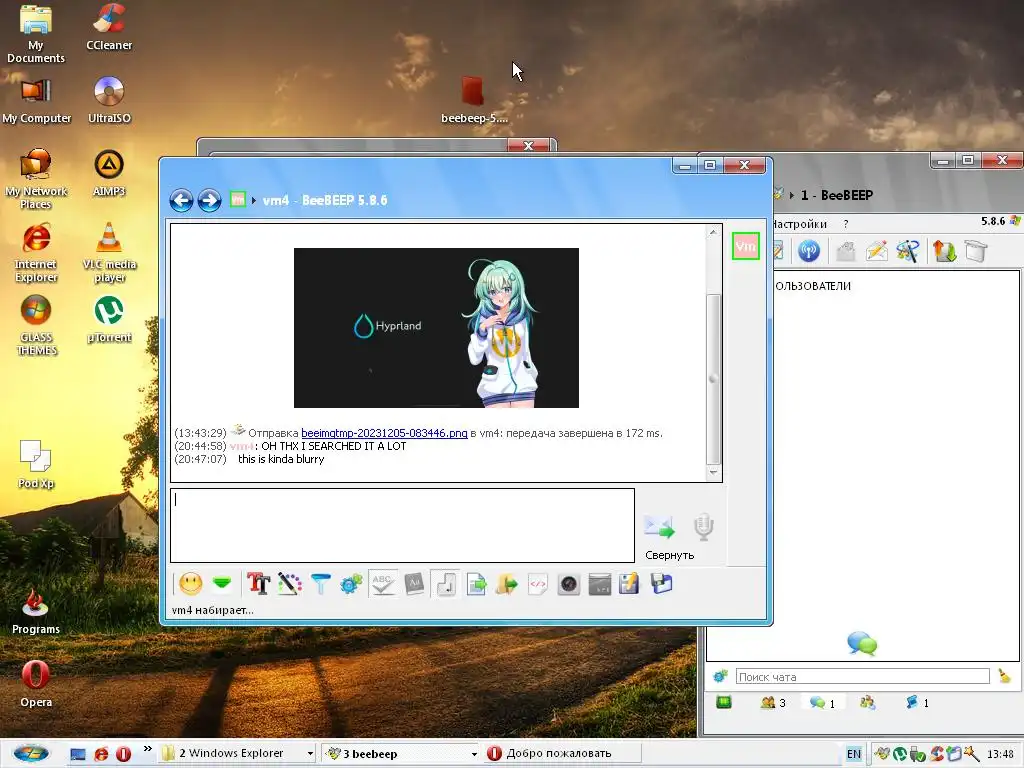Click forward arrow in vm4 chat window
Screen dimensions: 1024x768
coord(210,200)
